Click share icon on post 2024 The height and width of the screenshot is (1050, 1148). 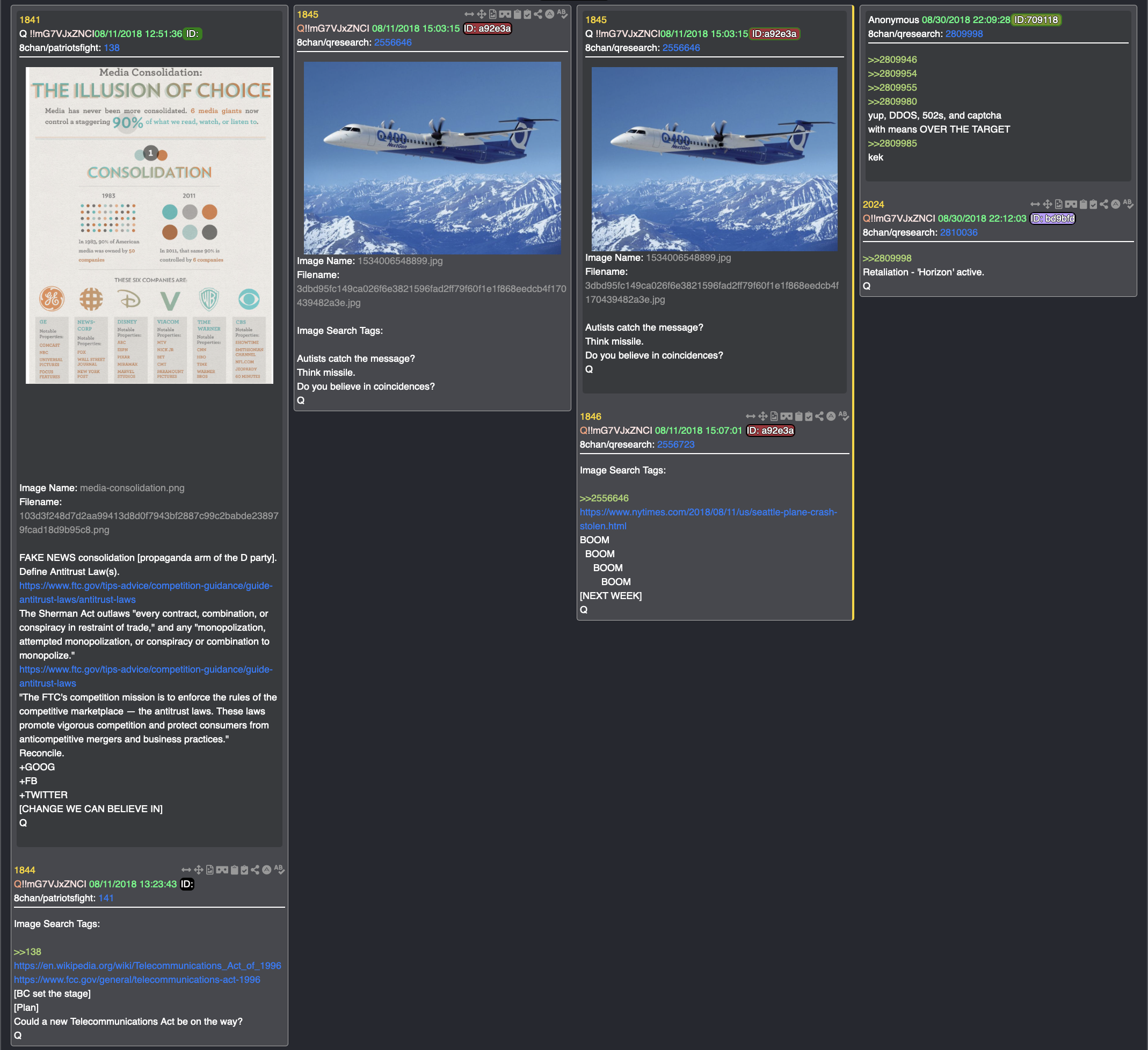[1104, 204]
